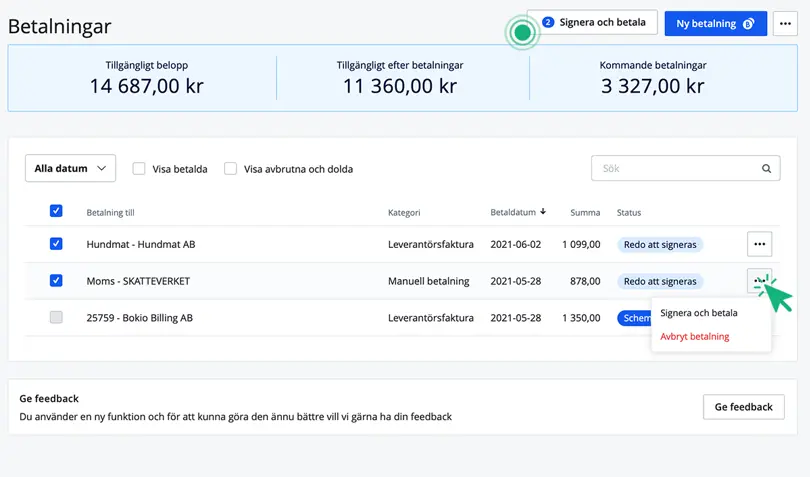Toggle the select-all payments checkbox

pyautogui.click(x=56, y=211)
